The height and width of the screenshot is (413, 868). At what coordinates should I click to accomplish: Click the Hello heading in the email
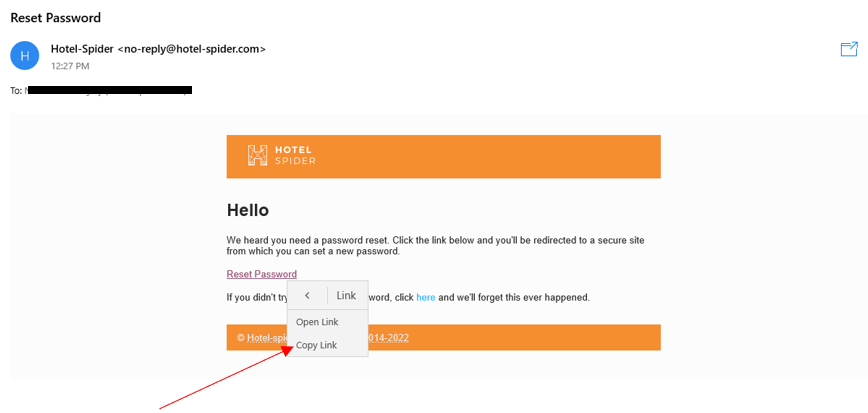[x=248, y=210]
